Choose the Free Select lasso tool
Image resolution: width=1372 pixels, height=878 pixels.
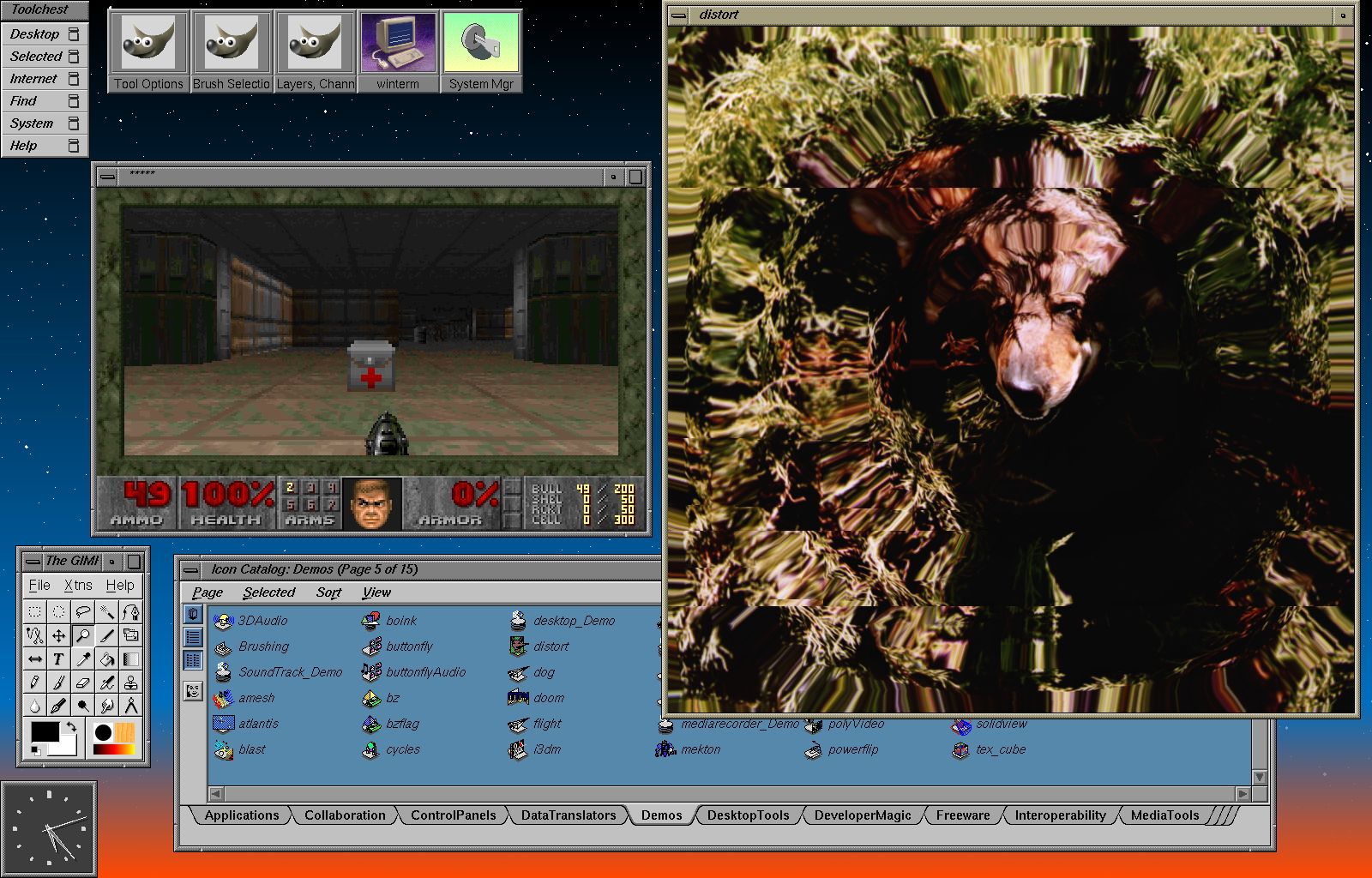click(82, 611)
